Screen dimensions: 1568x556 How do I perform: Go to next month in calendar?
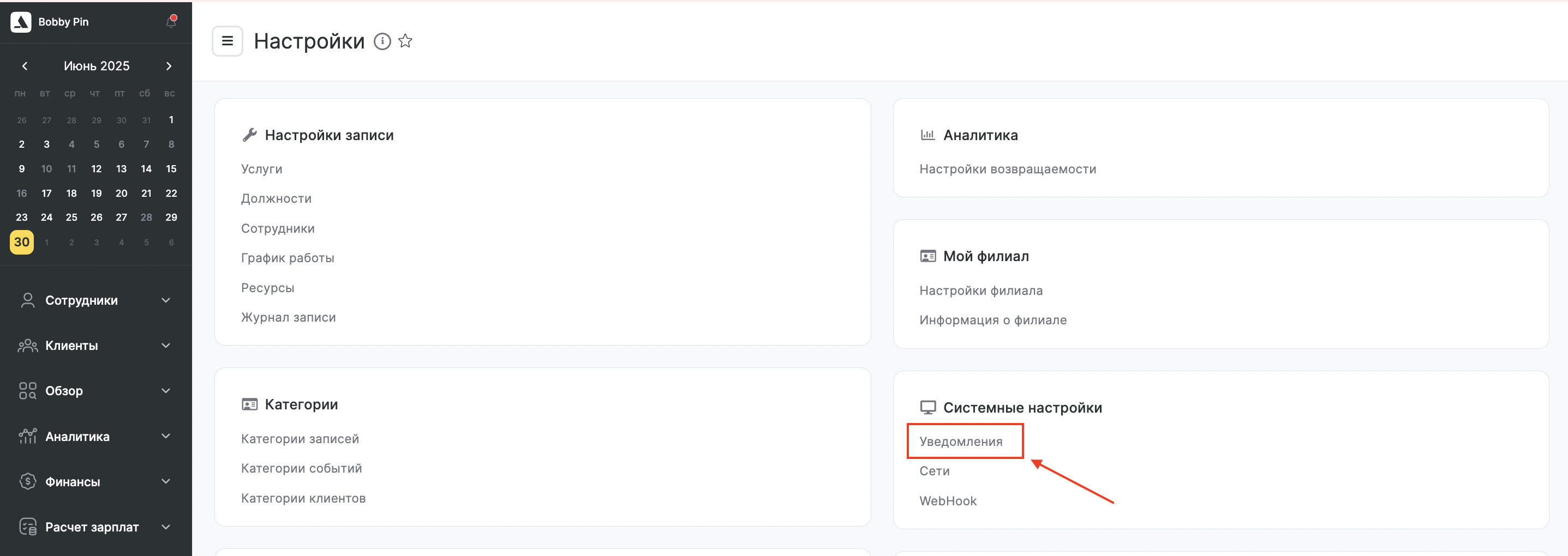tap(169, 66)
